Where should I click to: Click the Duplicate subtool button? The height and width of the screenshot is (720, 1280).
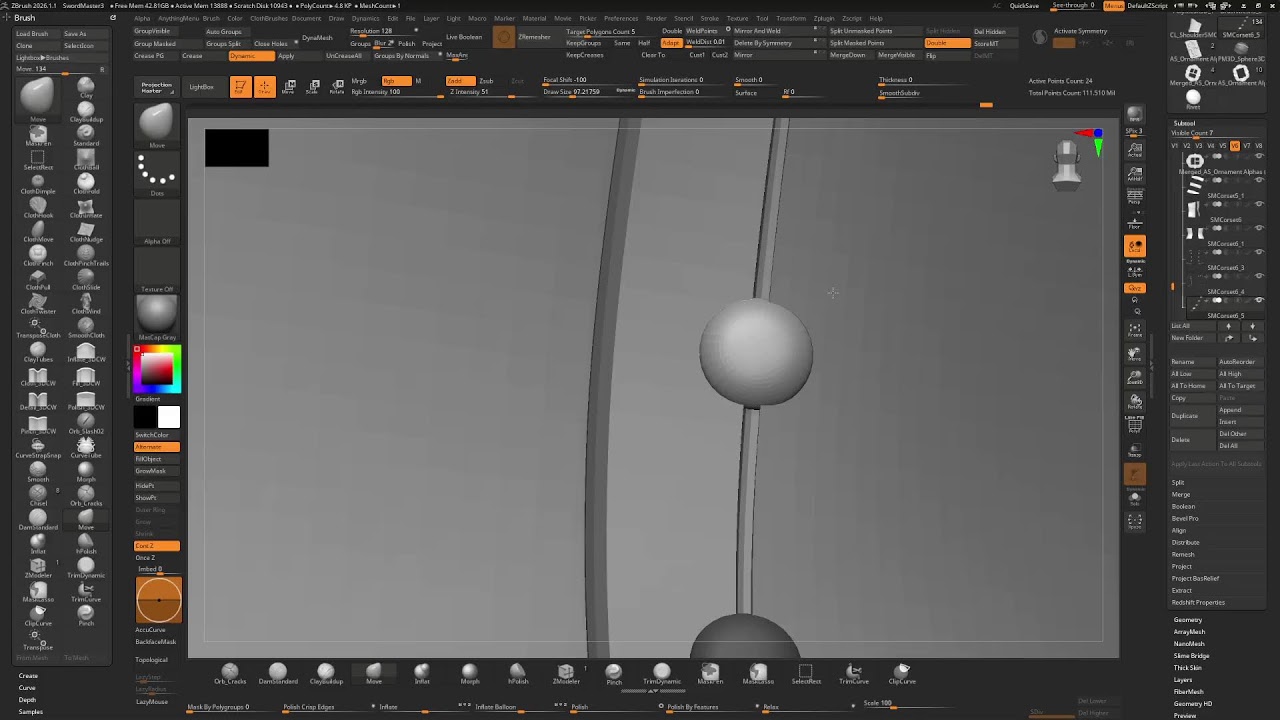pos(1191,416)
